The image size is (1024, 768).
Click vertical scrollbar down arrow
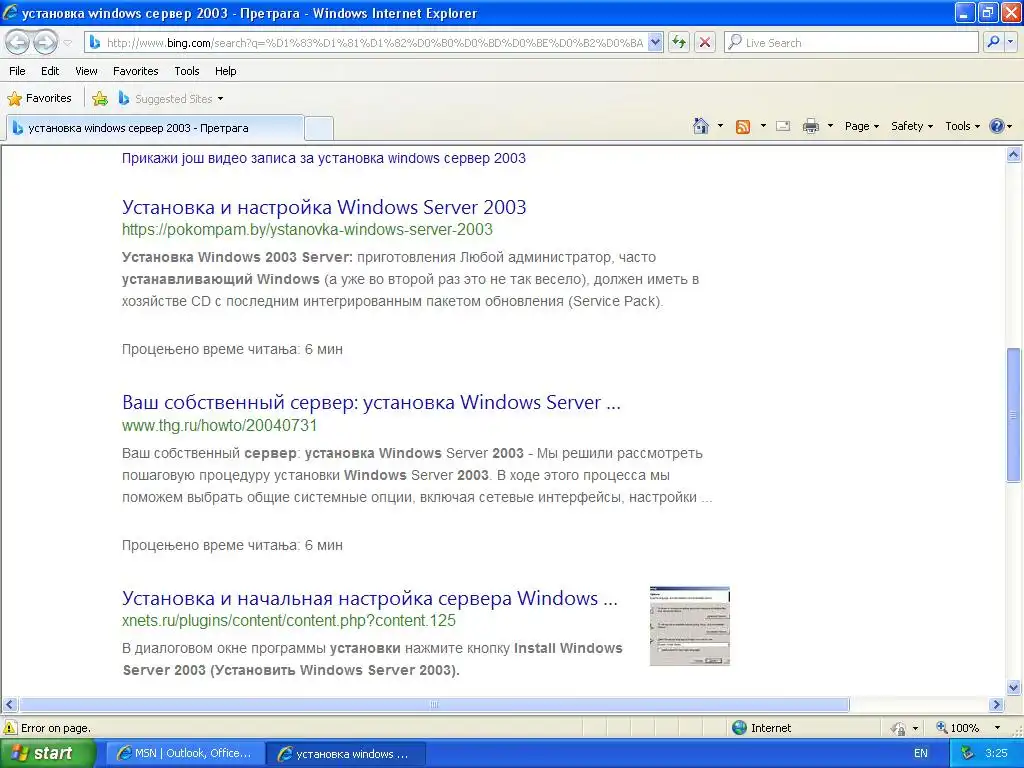[1014, 687]
